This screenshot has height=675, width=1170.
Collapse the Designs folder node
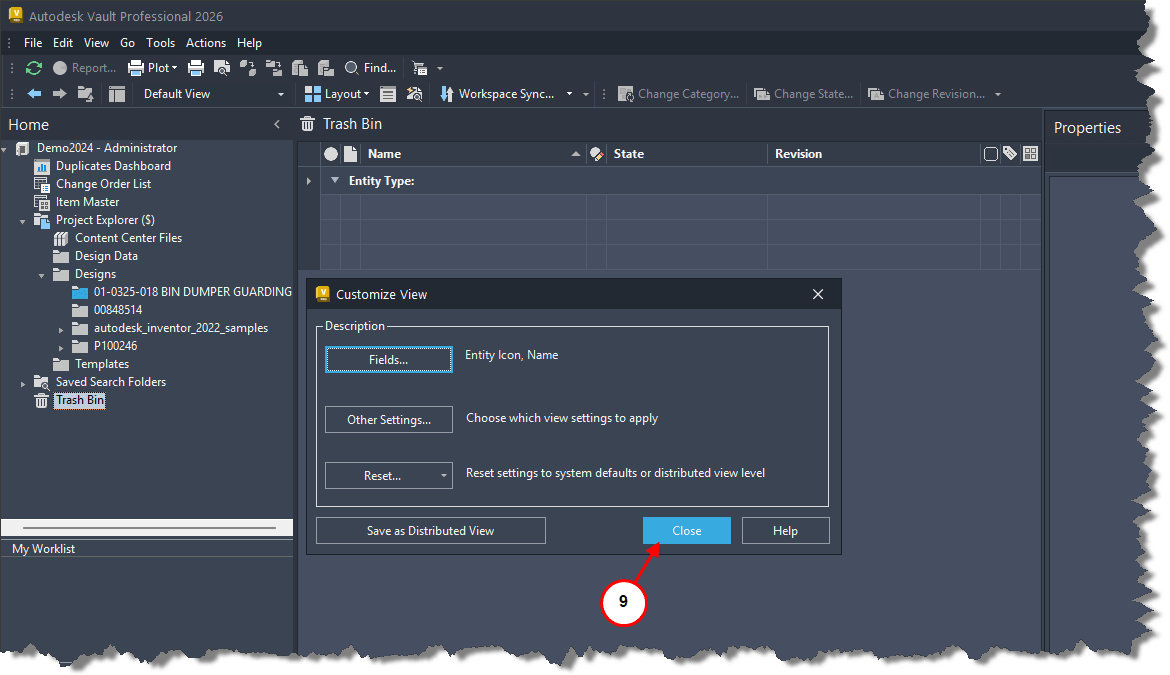coord(42,275)
